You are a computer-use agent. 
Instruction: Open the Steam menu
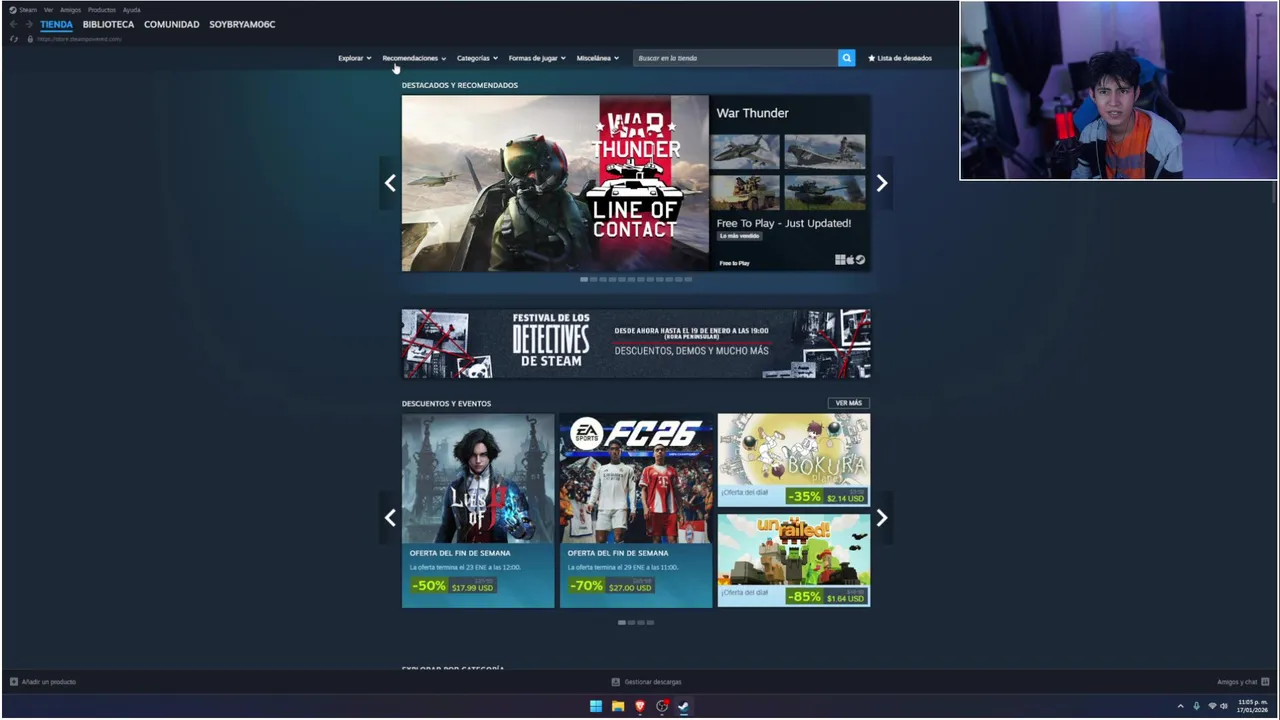[28, 10]
